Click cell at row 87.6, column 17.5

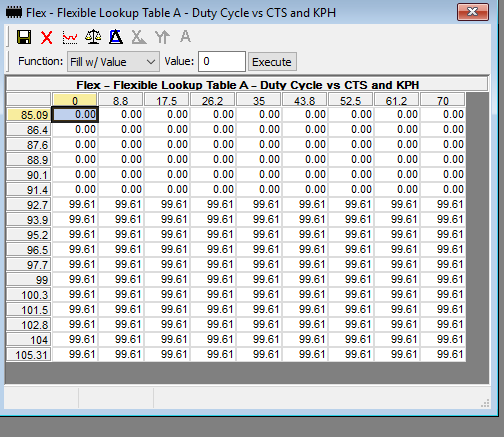point(167,144)
